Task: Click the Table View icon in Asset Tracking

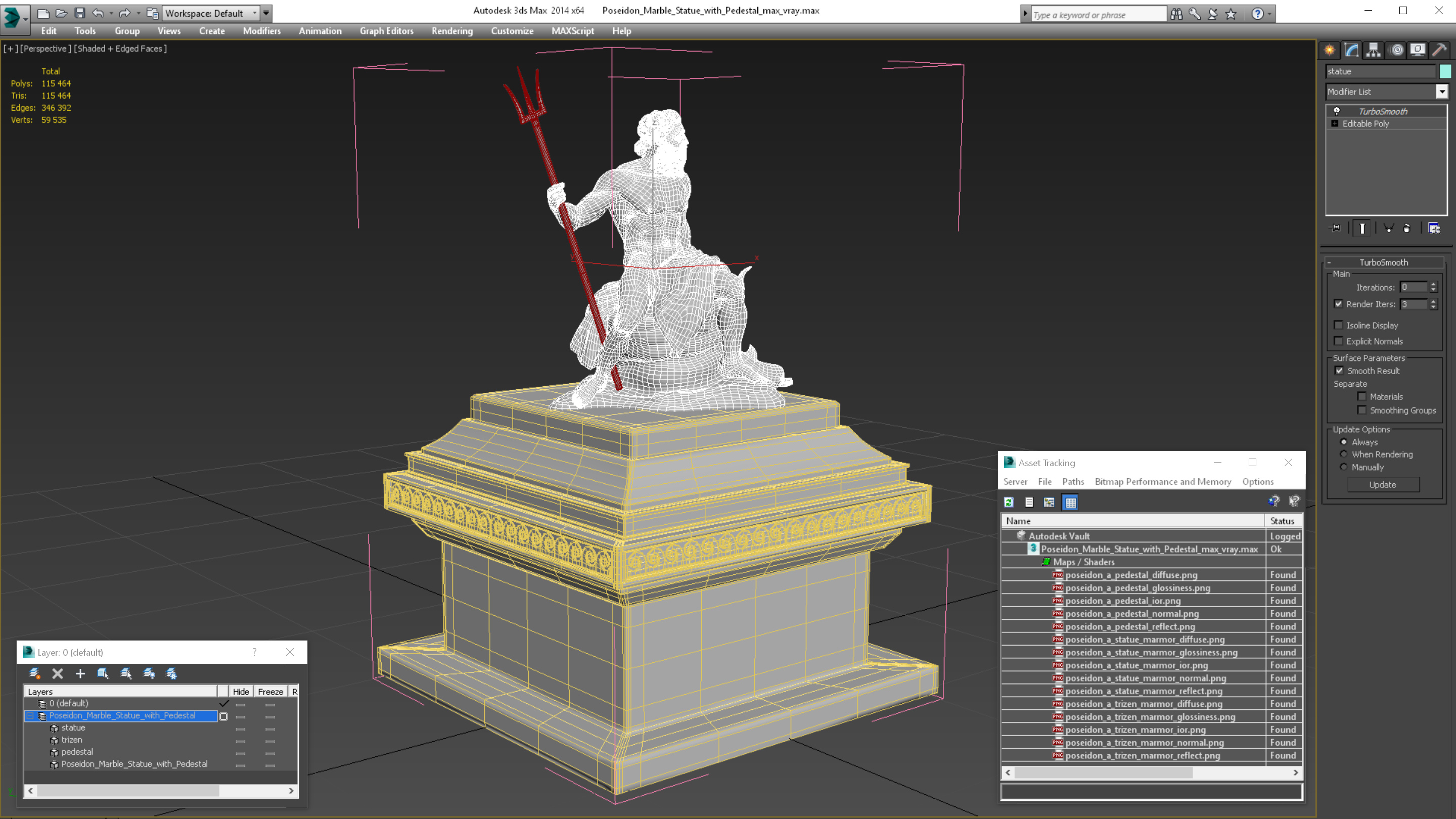Action: (1071, 502)
